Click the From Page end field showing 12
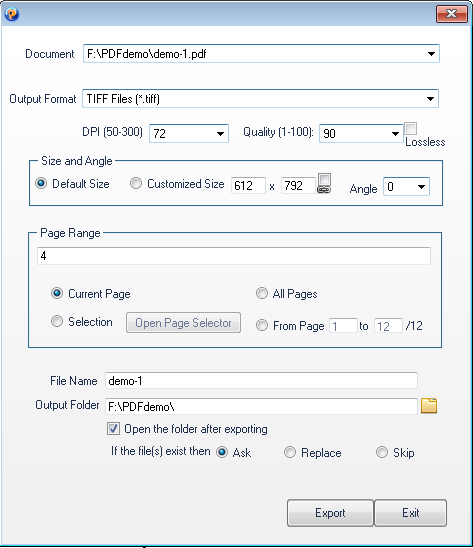 coord(388,326)
